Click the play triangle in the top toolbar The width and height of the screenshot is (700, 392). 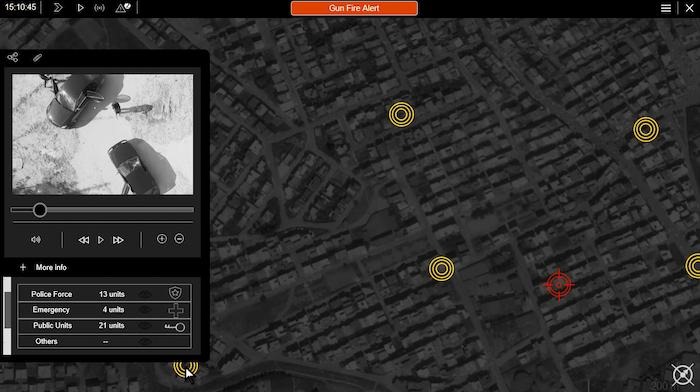pos(80,8)
